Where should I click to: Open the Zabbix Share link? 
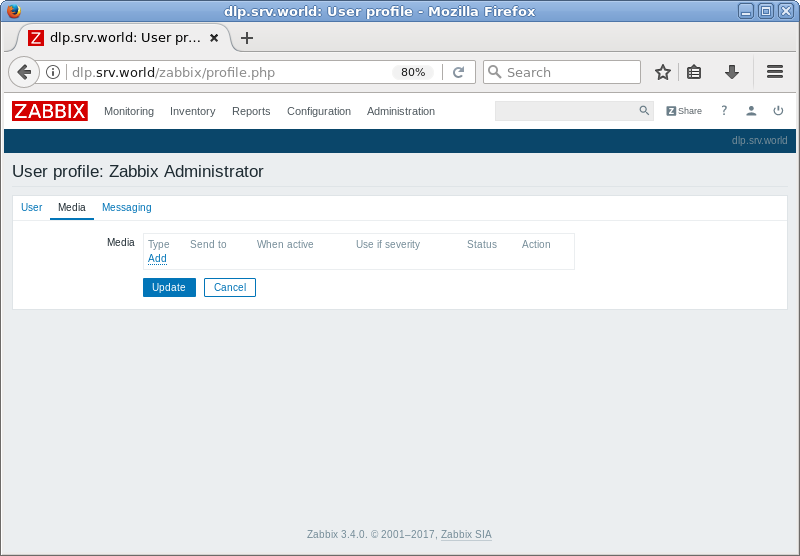[684, 111]
